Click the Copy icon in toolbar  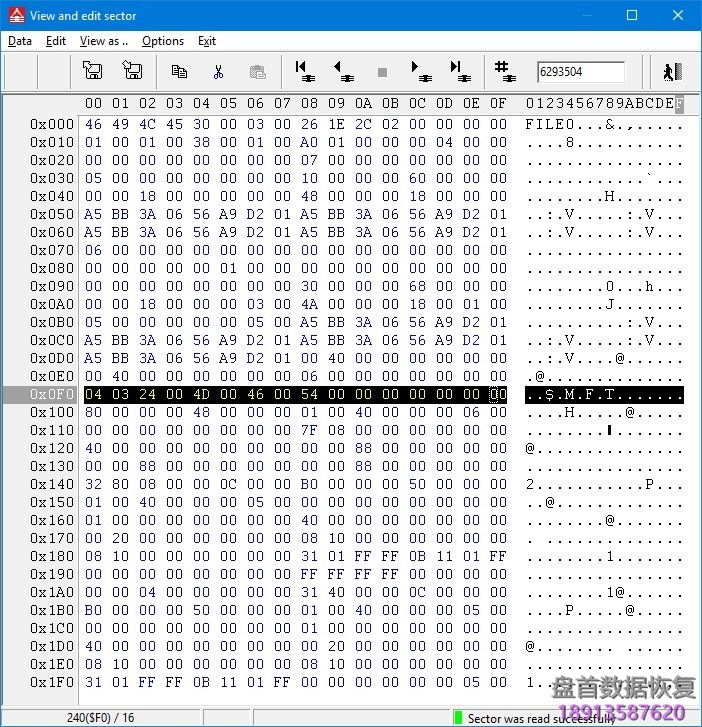pyautogui.click(x=179, y=71)
